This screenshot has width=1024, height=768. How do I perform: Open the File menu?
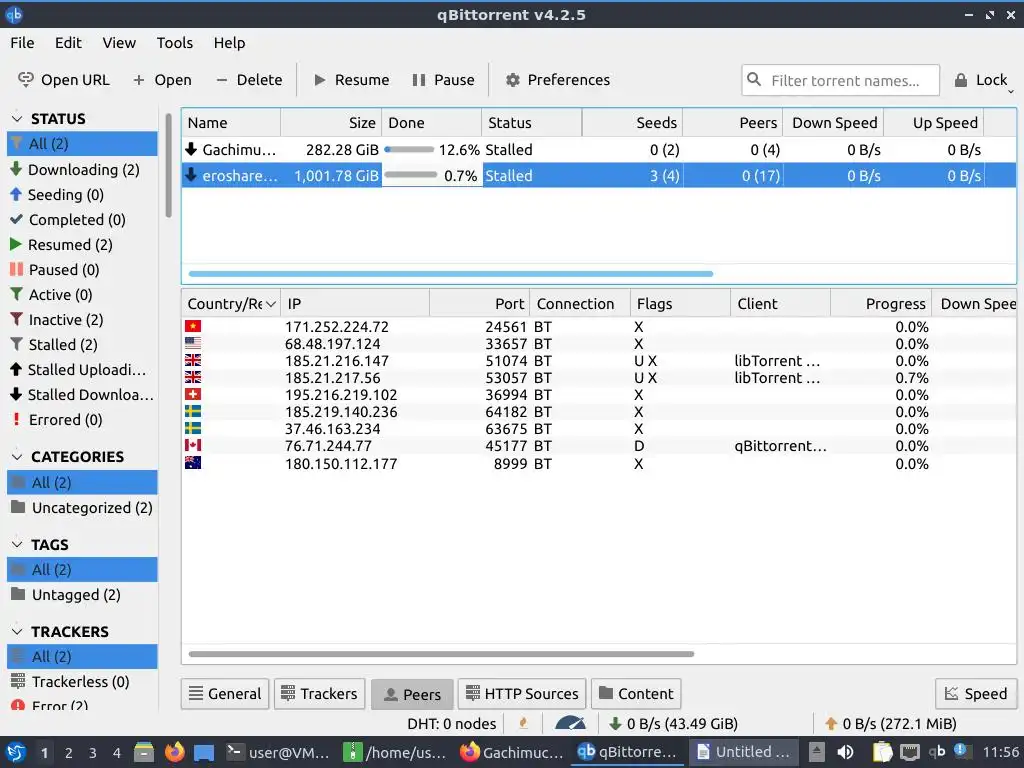tap(22, 43)
